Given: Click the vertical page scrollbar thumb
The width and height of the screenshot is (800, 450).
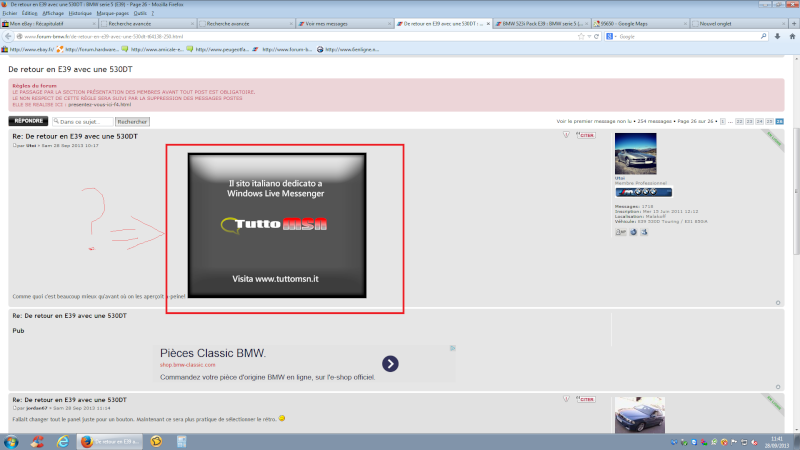Looking at the screenshot, I should pos(796,191).
